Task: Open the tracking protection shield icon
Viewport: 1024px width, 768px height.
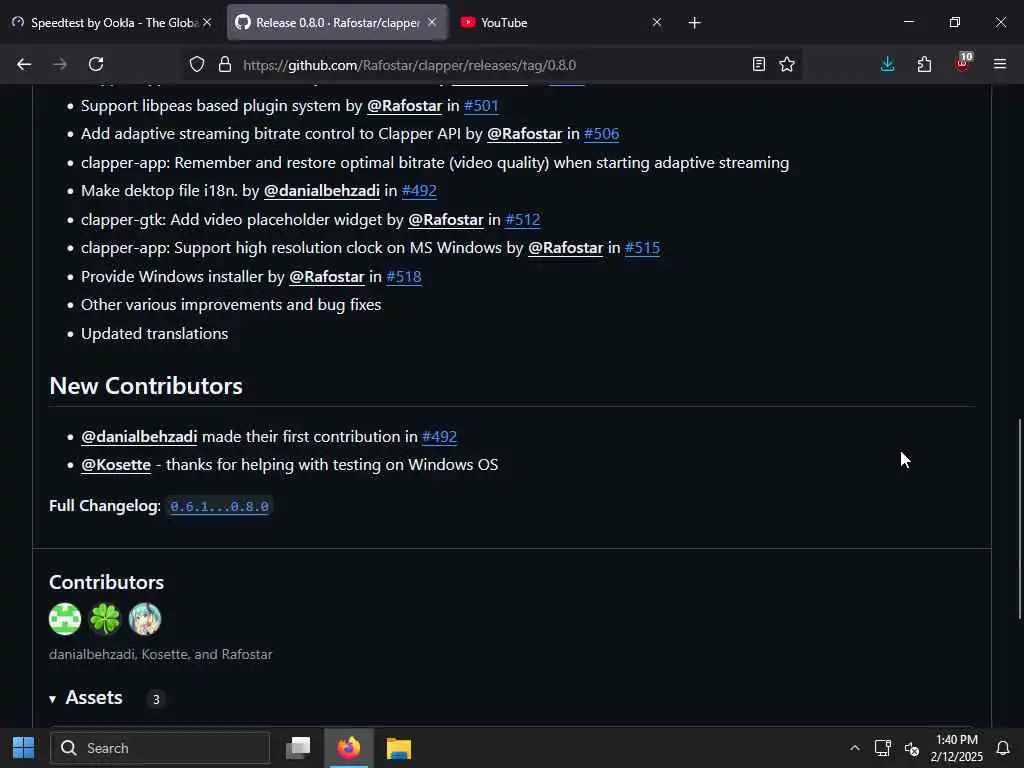Action: coord(197,64)
